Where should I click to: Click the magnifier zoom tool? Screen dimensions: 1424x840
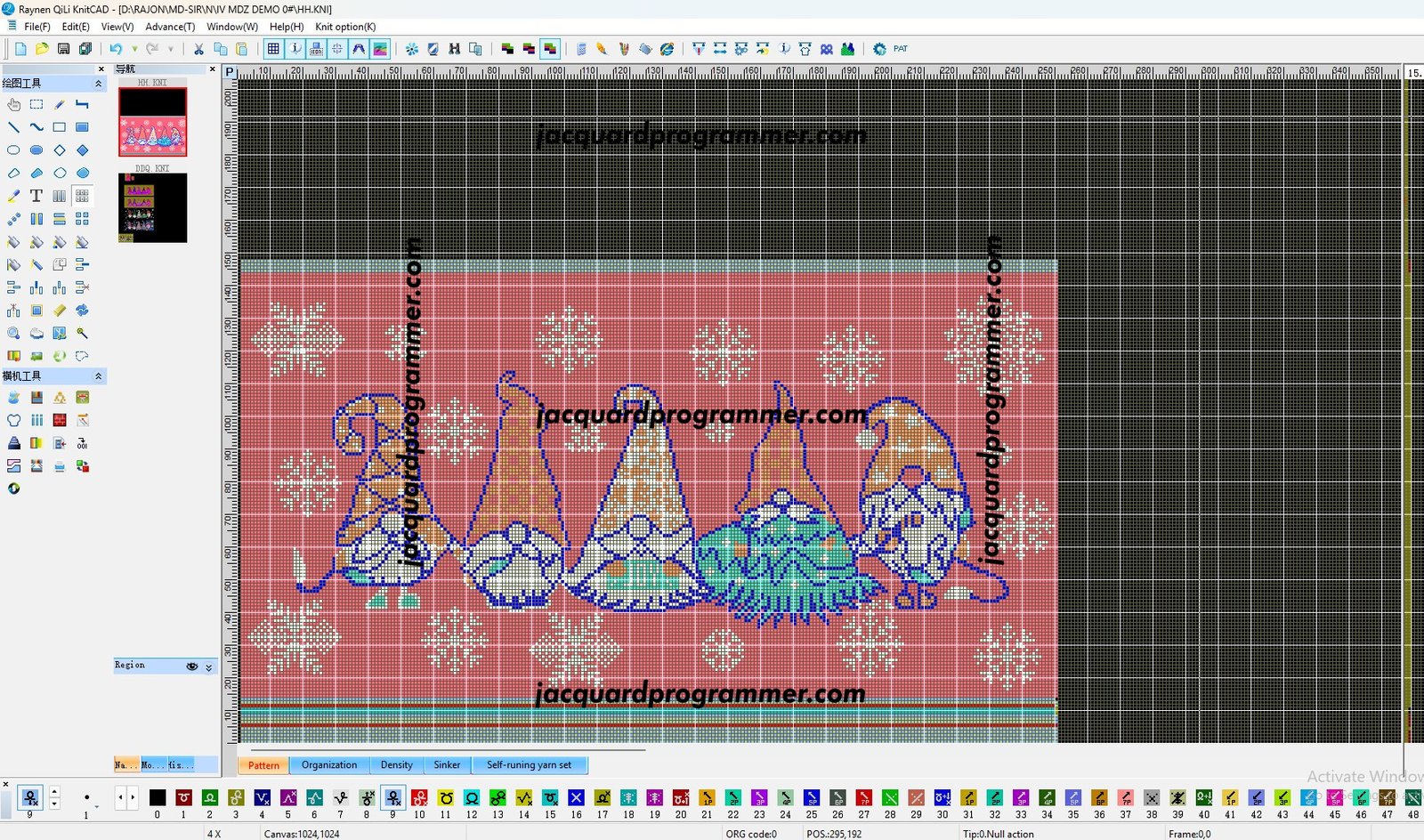[13, 333]
